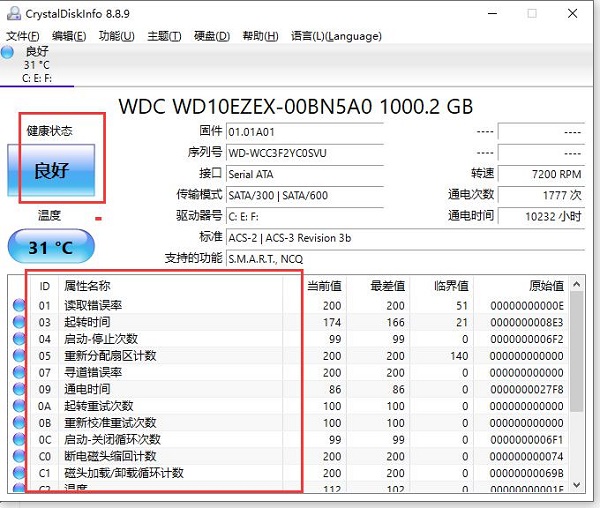
Task: Click status orb for 断电磁头缩回计数 row
Action: click(x=18, y=456)
